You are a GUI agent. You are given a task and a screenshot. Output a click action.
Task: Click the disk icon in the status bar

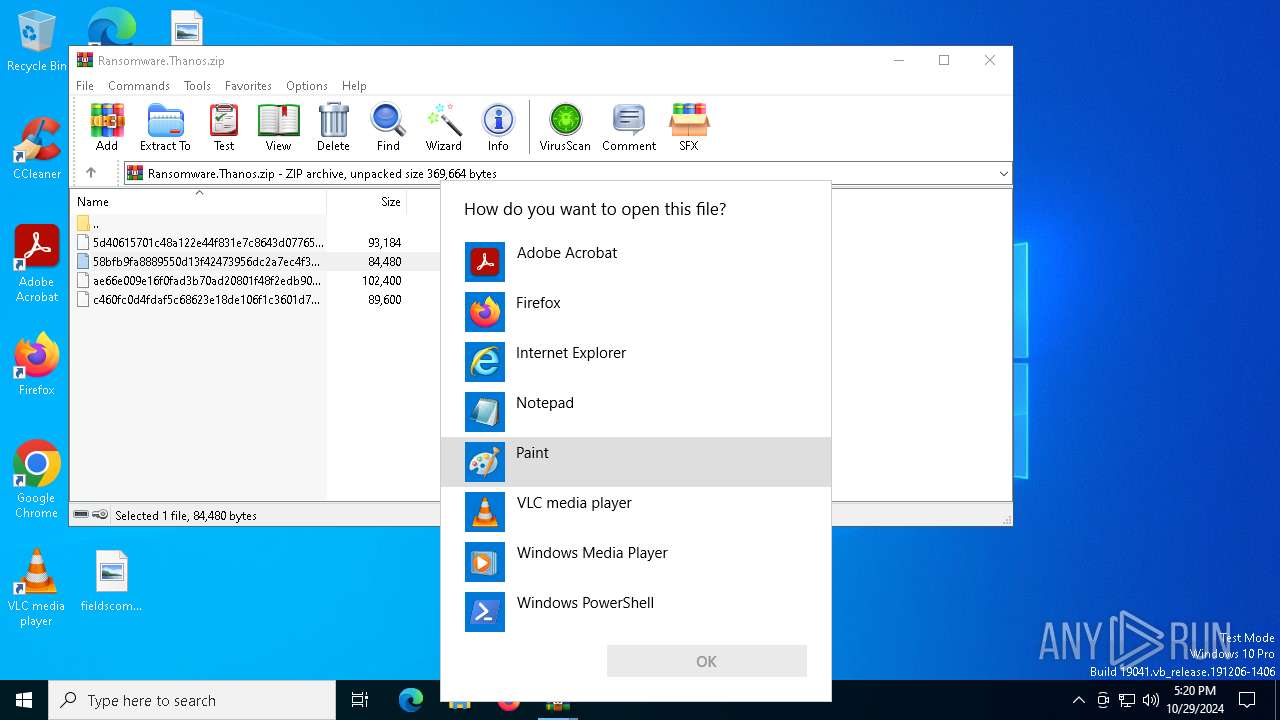(81, 515)
